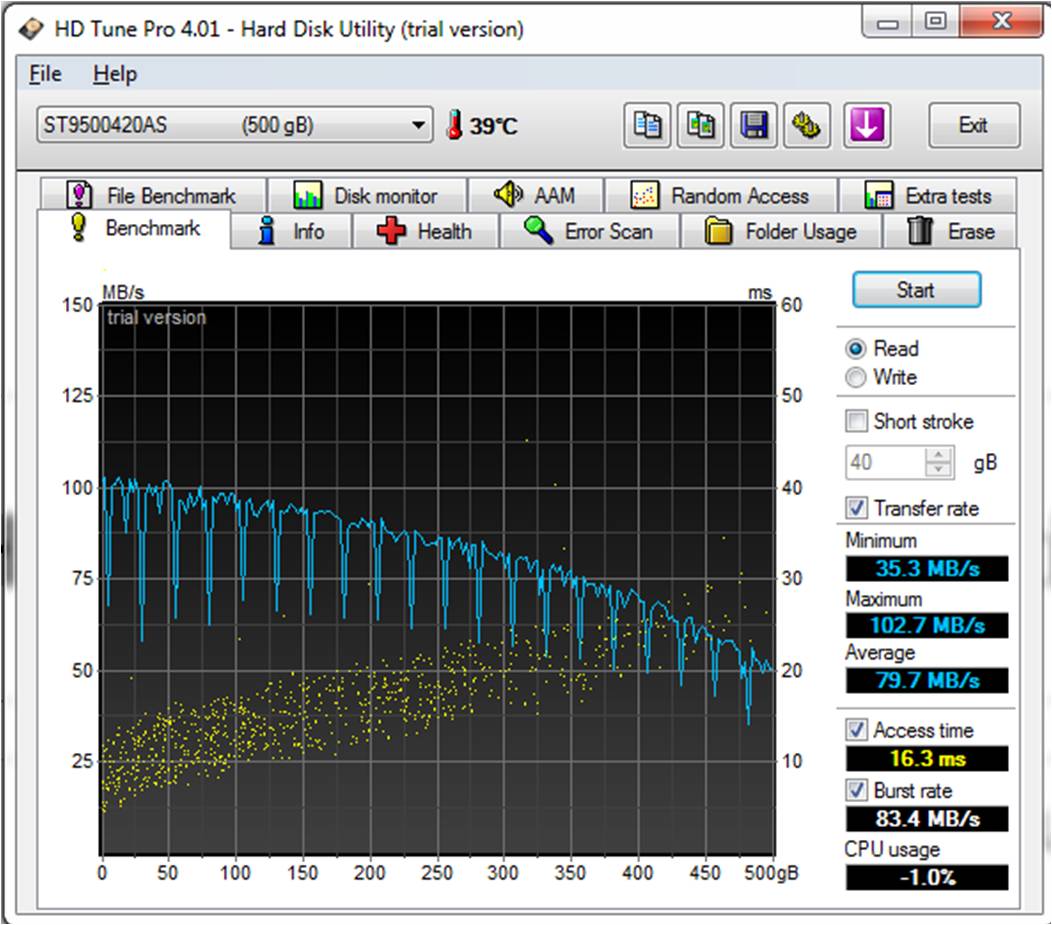Open the File menu
This screenshot has width=1052, height=925.
pyautogui.click(x=45, y=74)
